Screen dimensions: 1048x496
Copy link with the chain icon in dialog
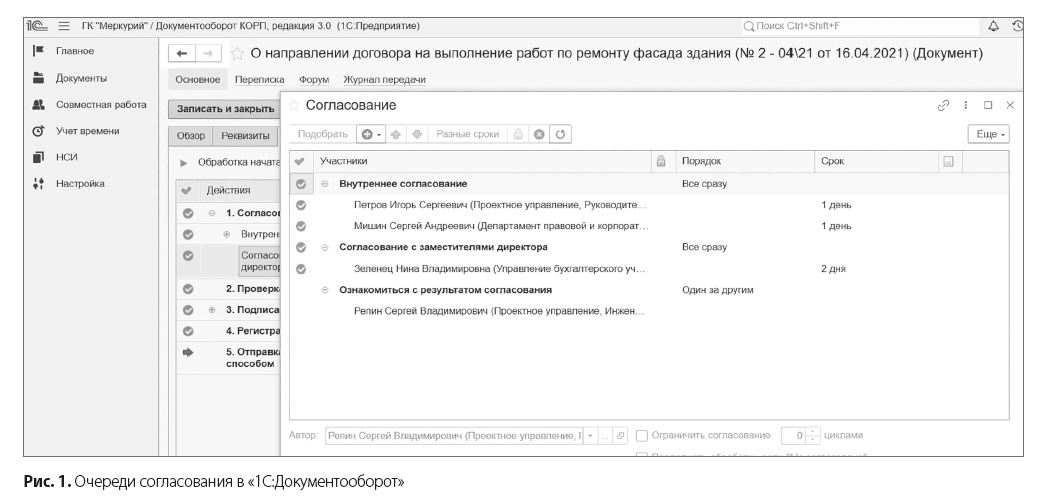coord(944,105)
